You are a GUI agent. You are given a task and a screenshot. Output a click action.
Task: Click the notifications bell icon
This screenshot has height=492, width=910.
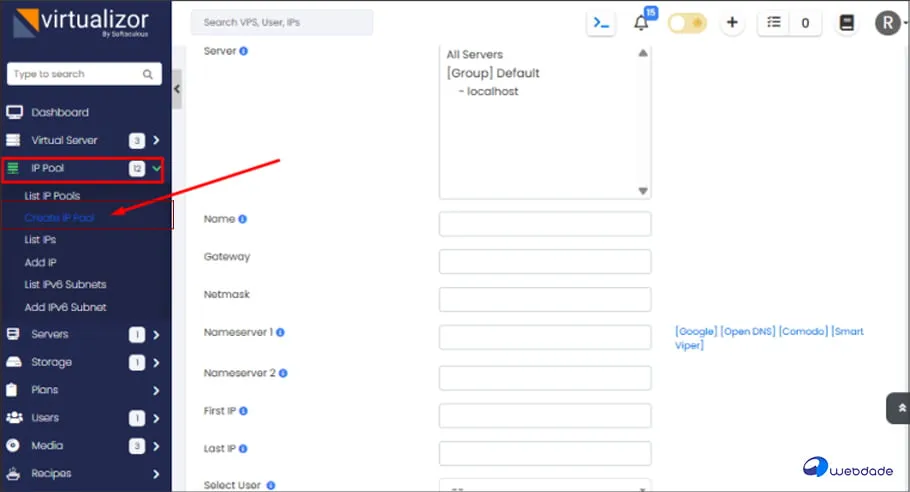tap(642, 23)
